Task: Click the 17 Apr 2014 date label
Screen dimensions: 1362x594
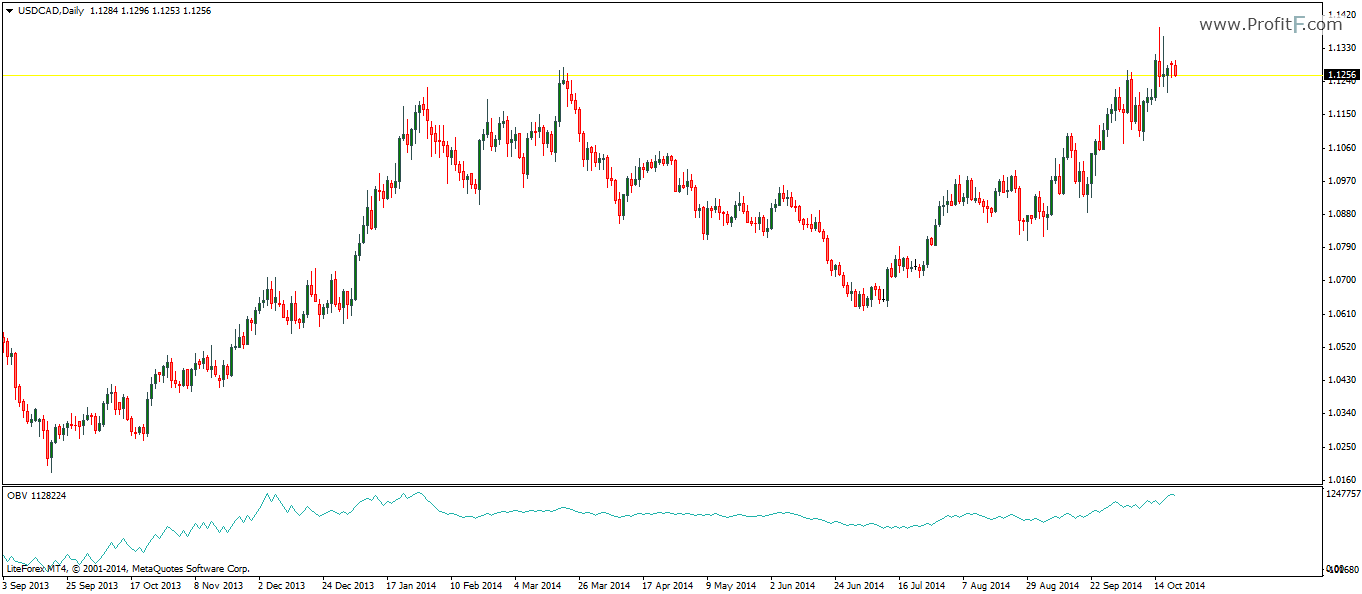Action: point(668,586)
